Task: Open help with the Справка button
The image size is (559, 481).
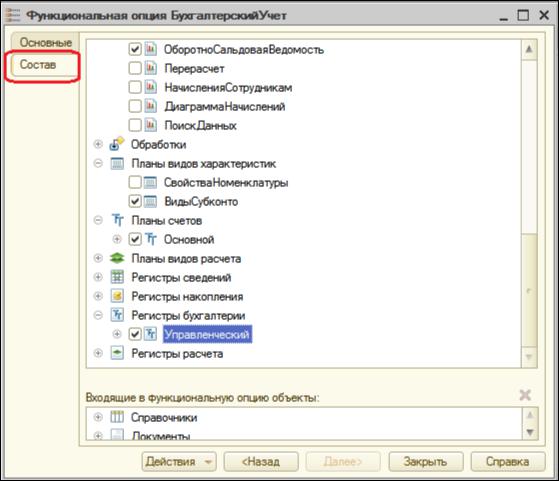Action: (508, 461)
